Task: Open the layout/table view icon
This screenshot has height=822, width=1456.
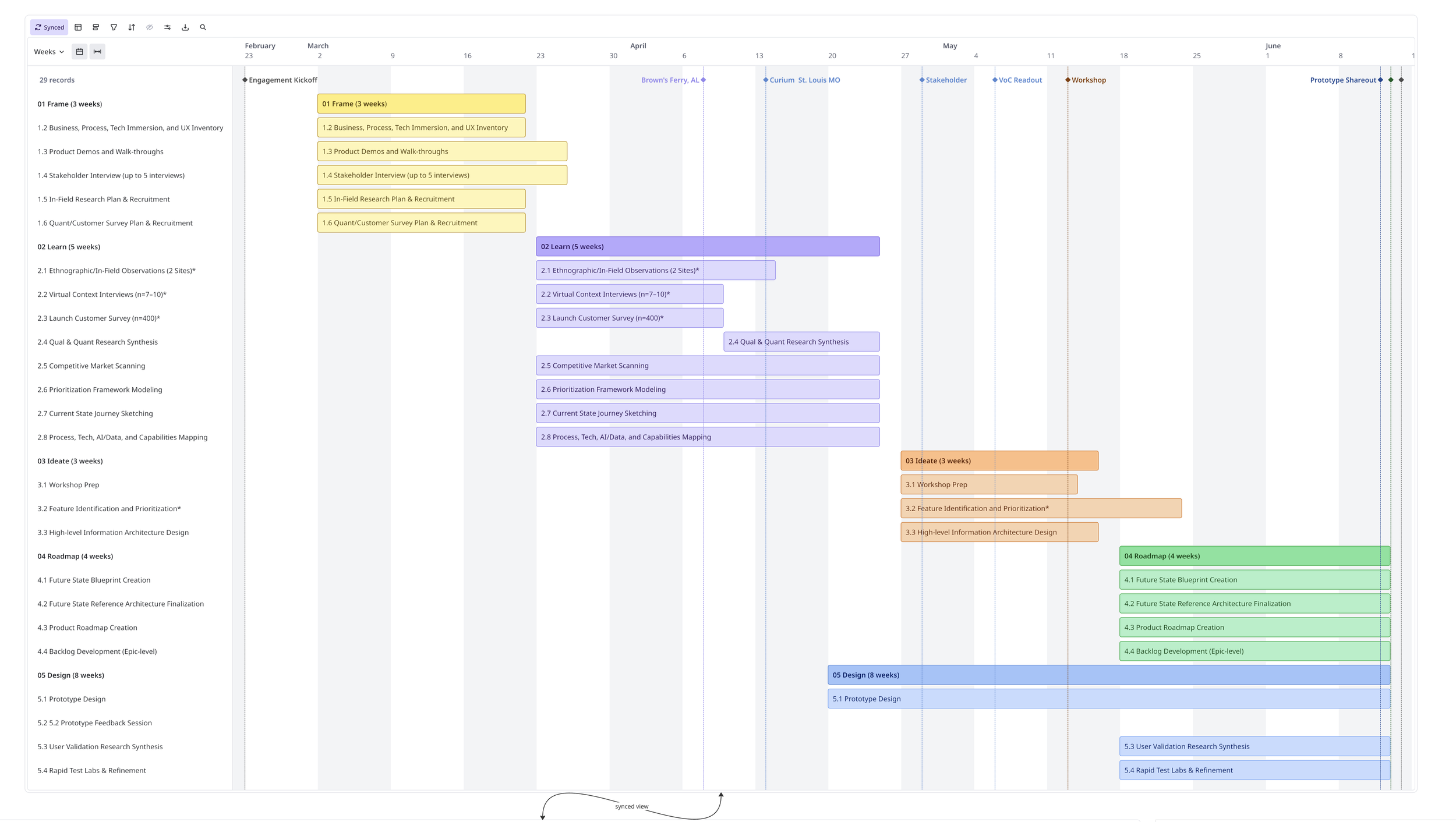Action: 78,27
